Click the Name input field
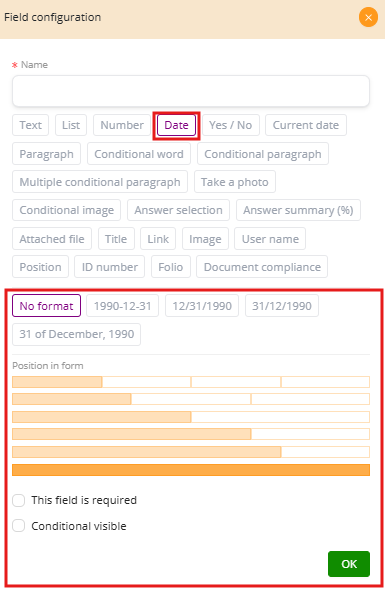The width and height of the screenshot is (385, 591). point(191,91)
